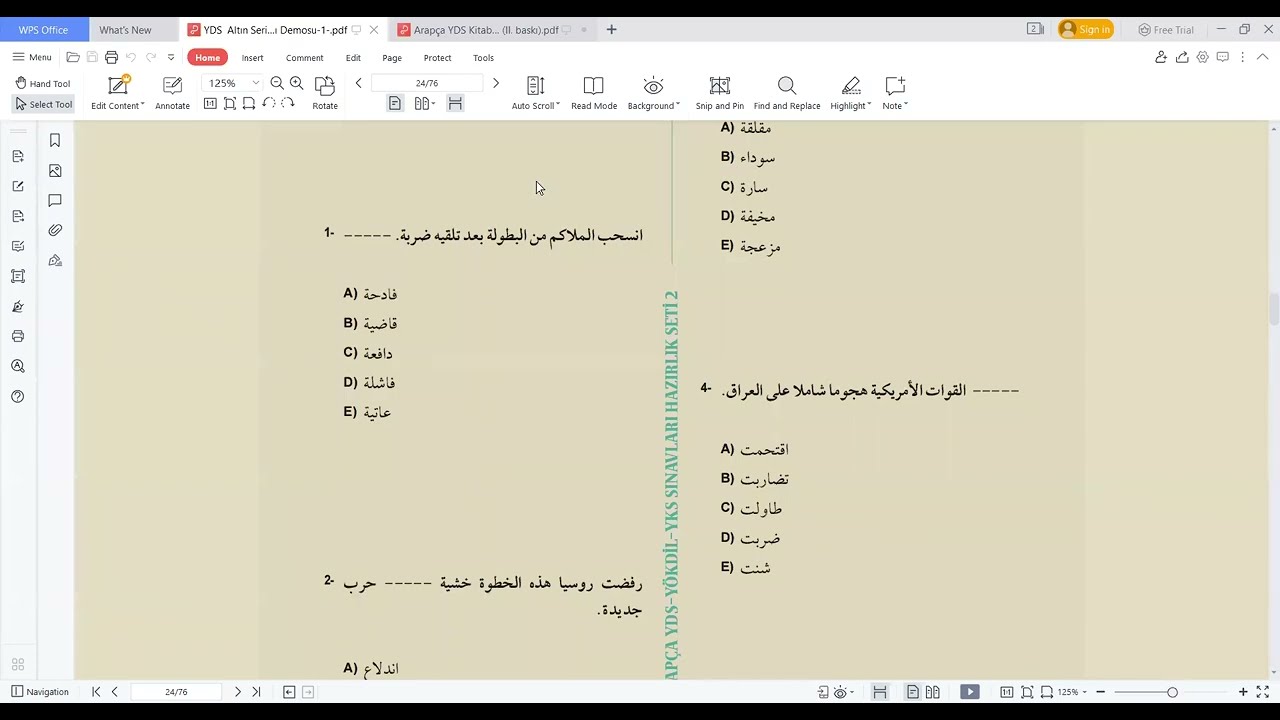Click the Sign in button
The height and width of the screenshot is (720, 1280).
pyautogui.click(x=1085, y=29)
